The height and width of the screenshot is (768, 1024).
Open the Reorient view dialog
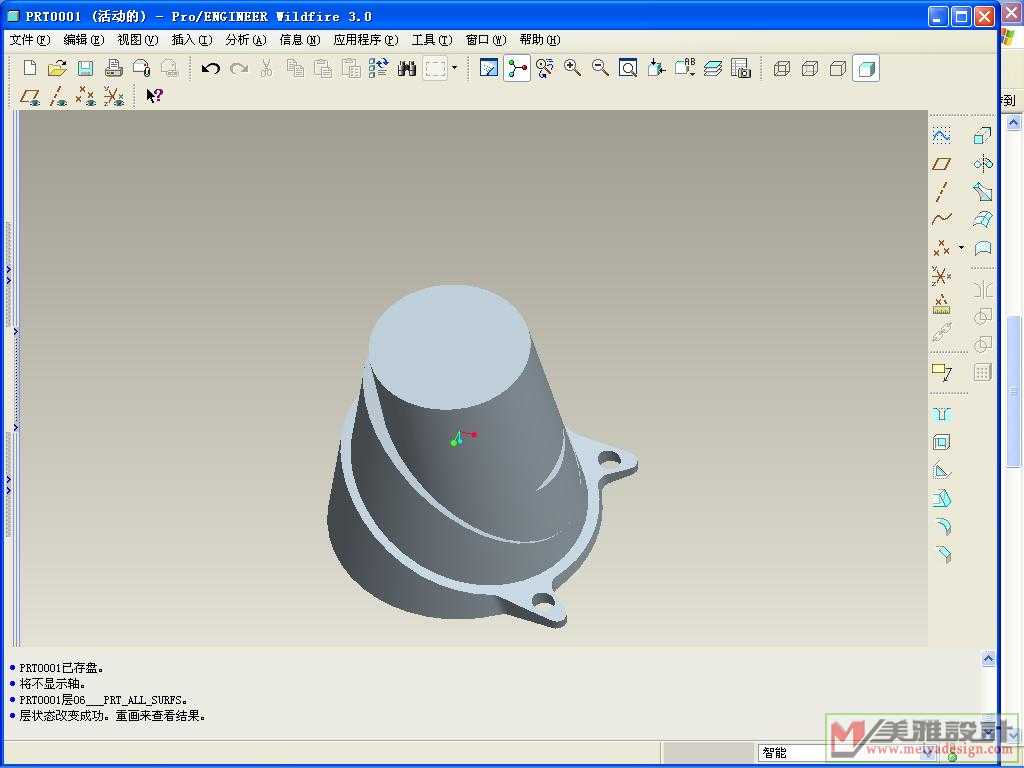(x=656, y=68)
